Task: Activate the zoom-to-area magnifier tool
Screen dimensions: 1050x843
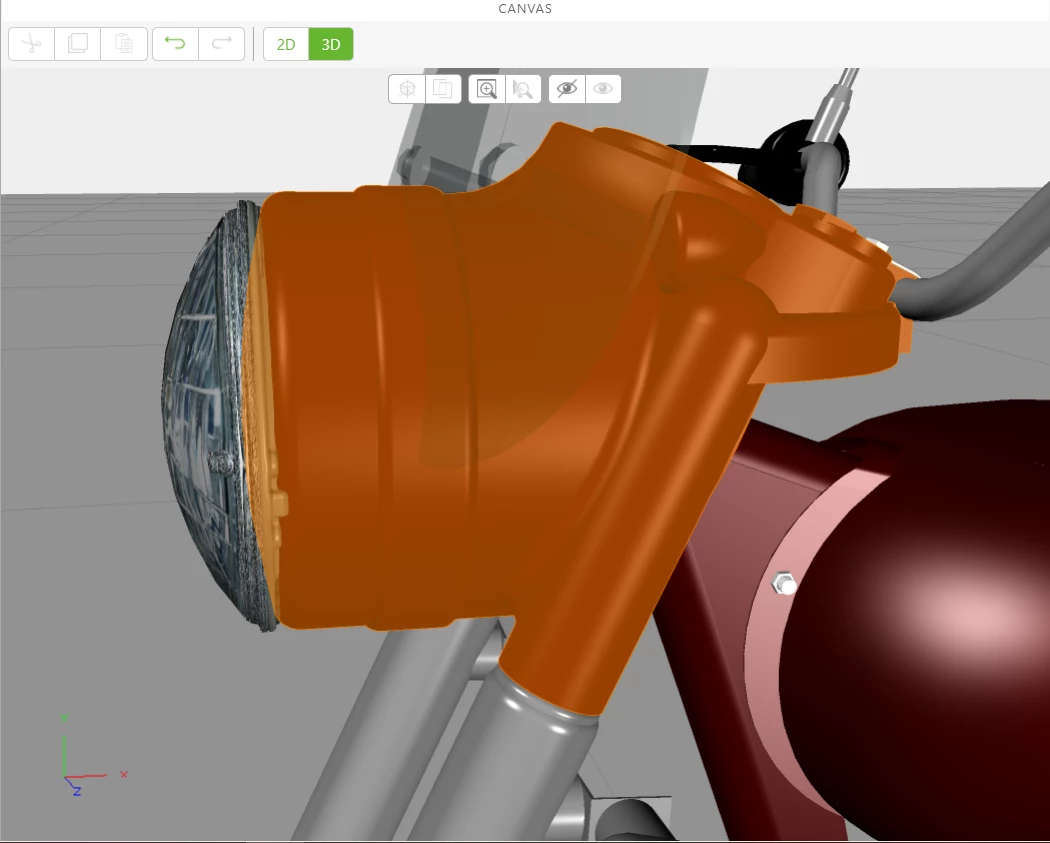Action: [x=487, y=89]
